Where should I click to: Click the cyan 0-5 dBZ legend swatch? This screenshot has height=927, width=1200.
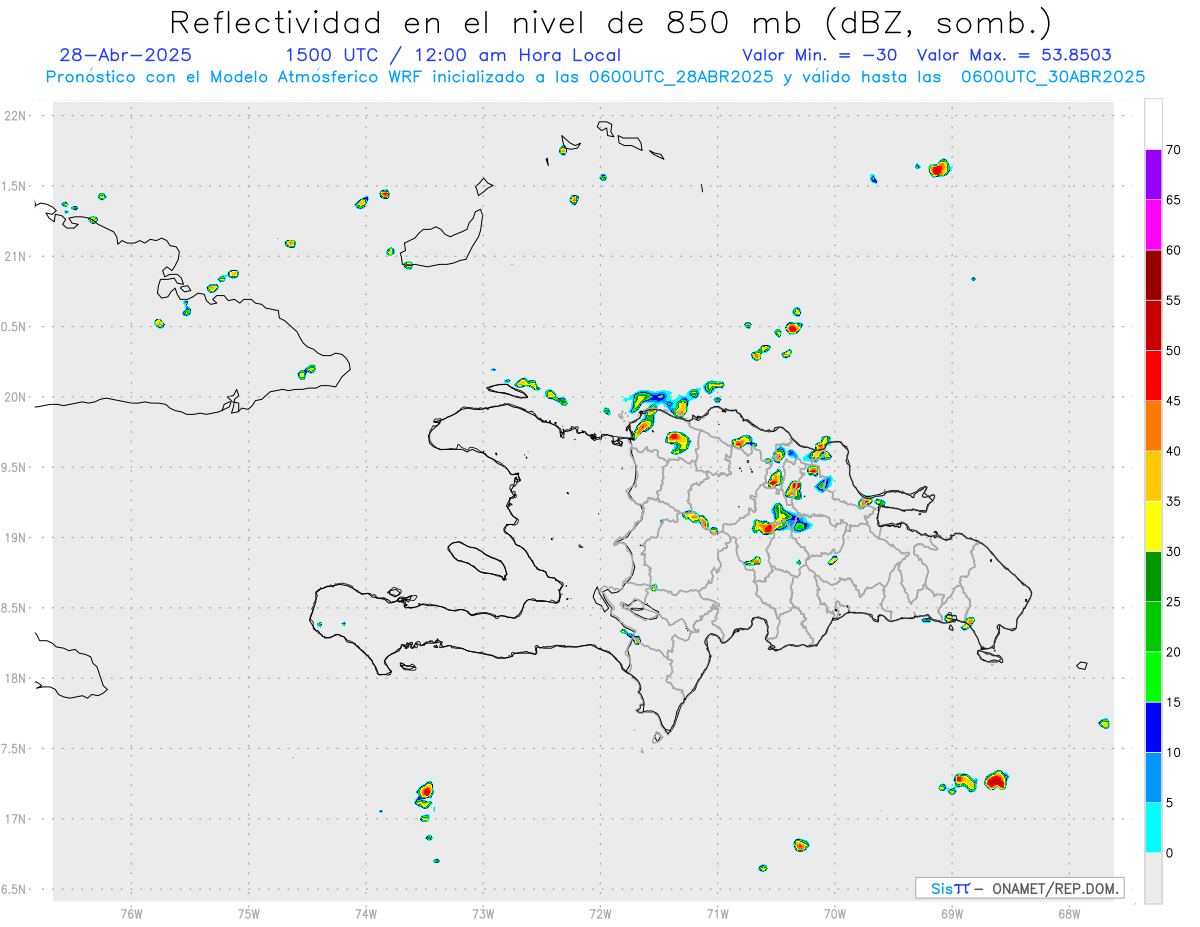pyautogui.click(x=1153, y=828)
